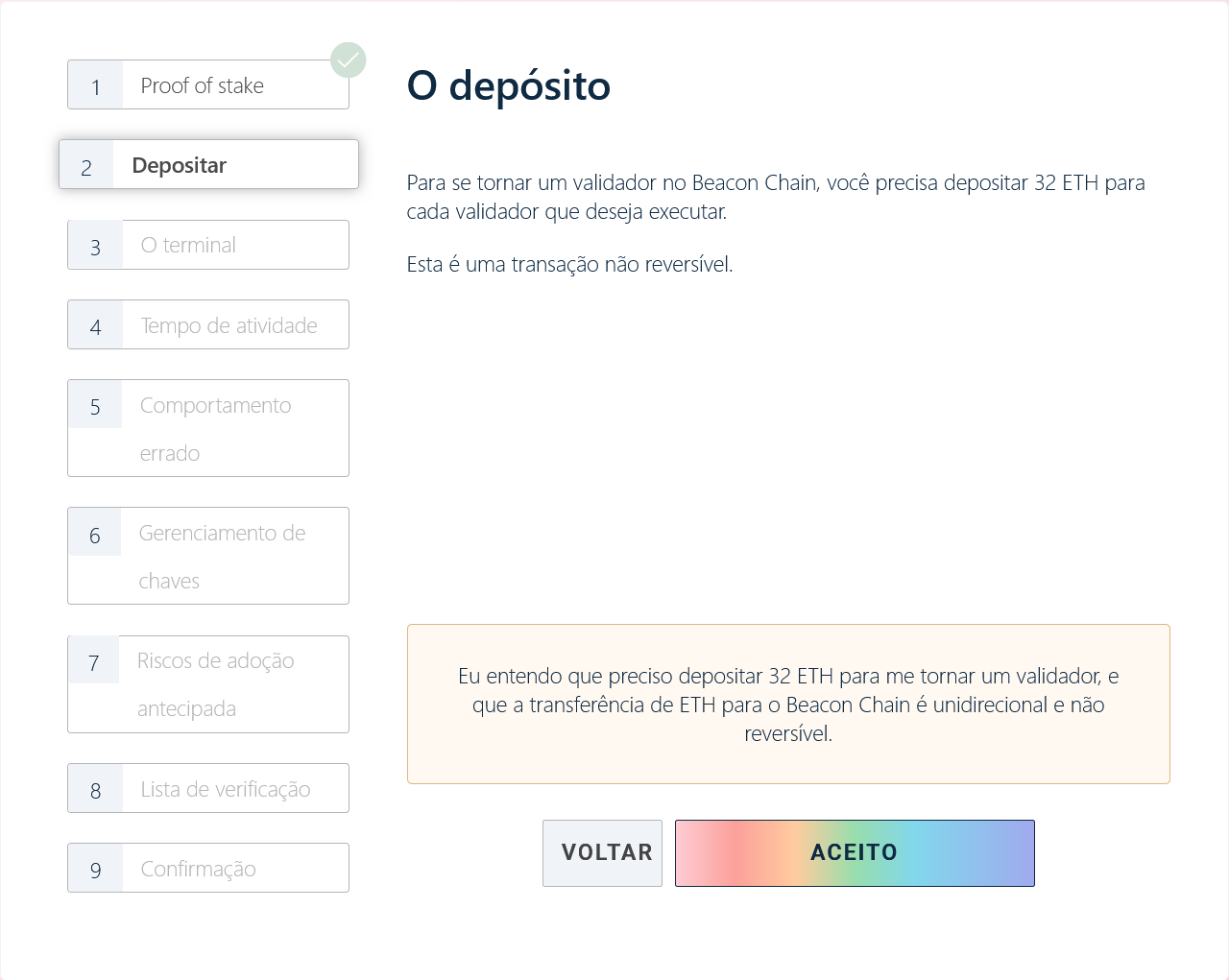This screenshot has height=980, width=1229.
Task: Click the green checkmark on Proof of stake
Action: [x=349, y=60]
